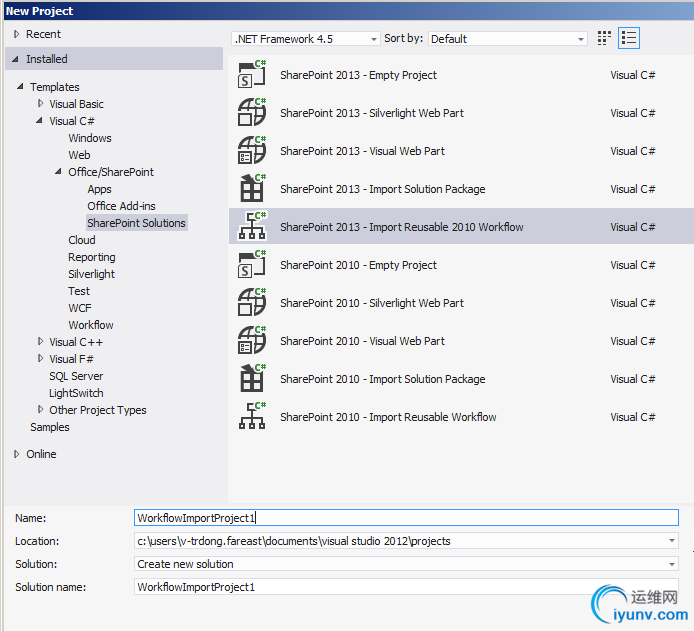Screen dimensions: 694x631
Task: Expand the Visual F# node
Action: pos(40,358)
